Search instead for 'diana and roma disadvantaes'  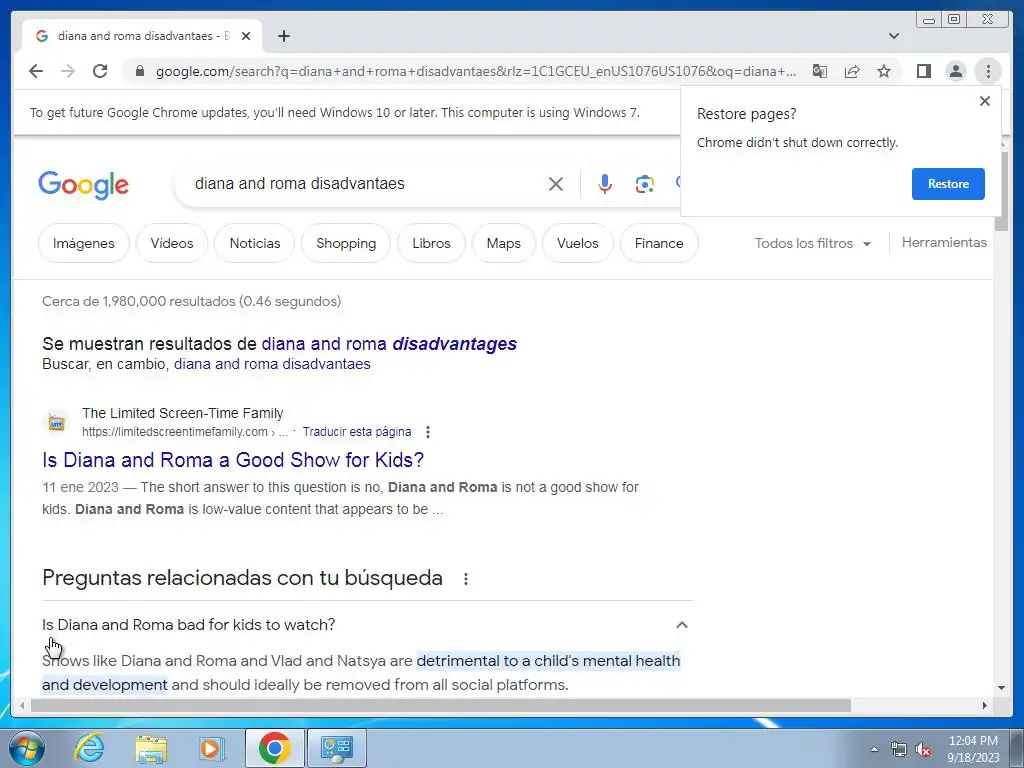coord(272,364)
